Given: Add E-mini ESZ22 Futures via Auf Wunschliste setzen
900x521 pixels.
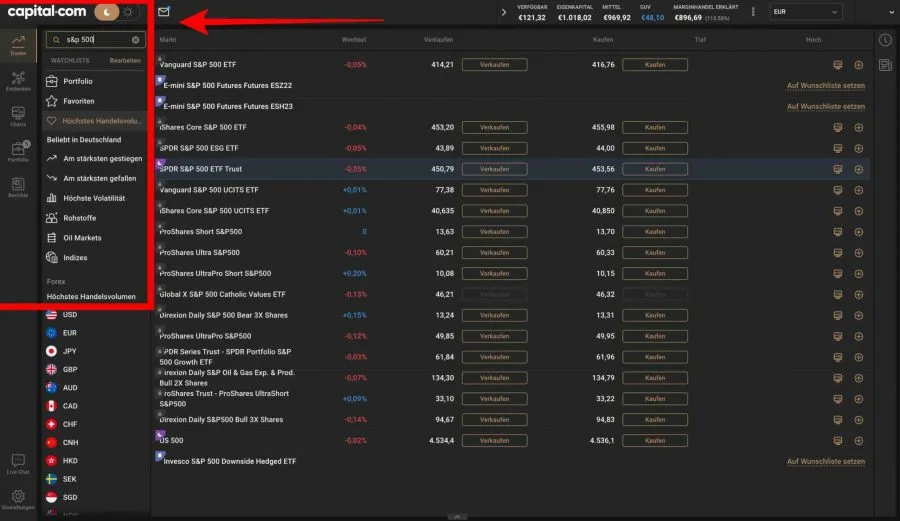Looking at the screenshot, I should [825, 85].
